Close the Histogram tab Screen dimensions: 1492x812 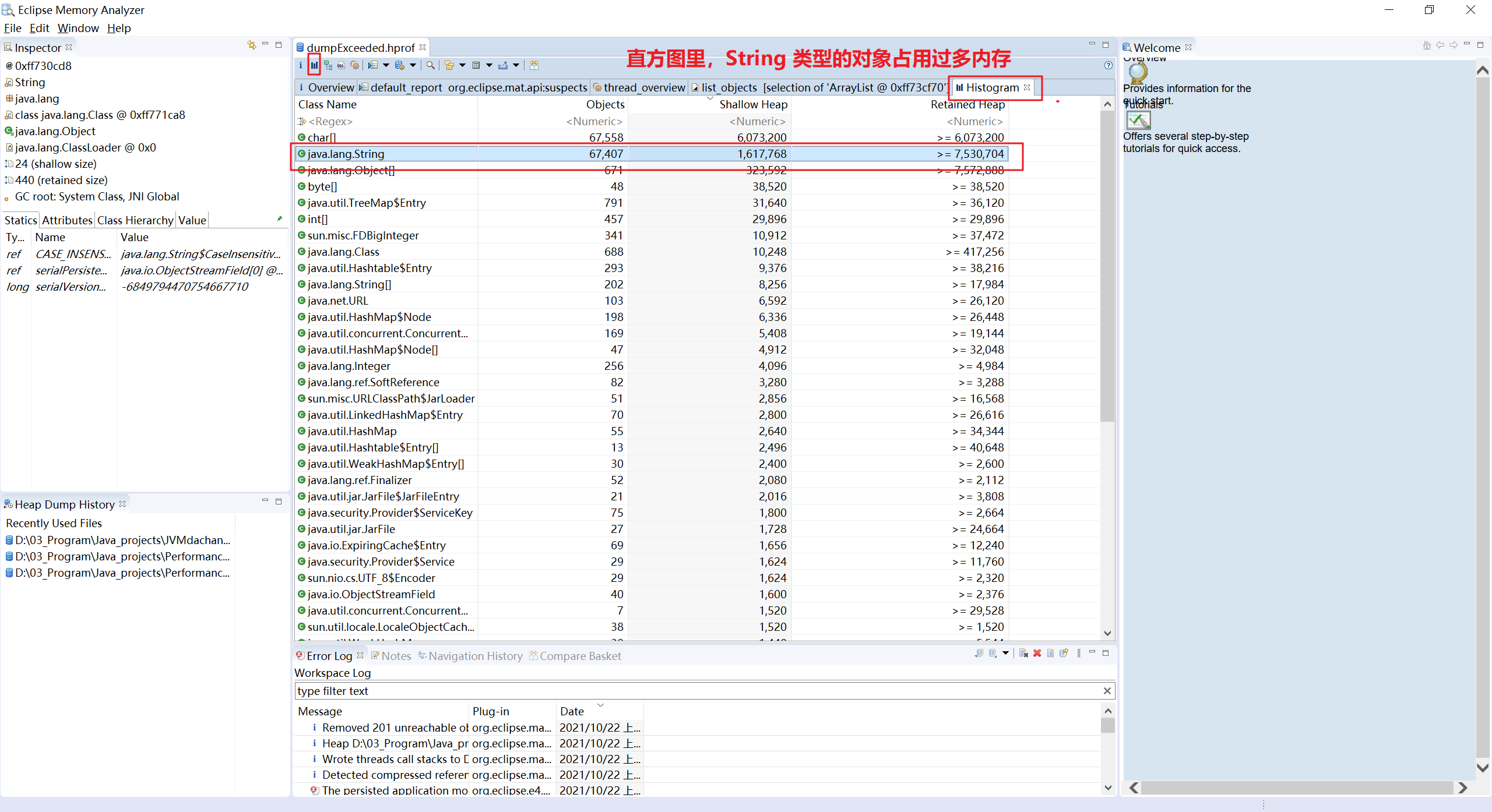pos(1027,87)
